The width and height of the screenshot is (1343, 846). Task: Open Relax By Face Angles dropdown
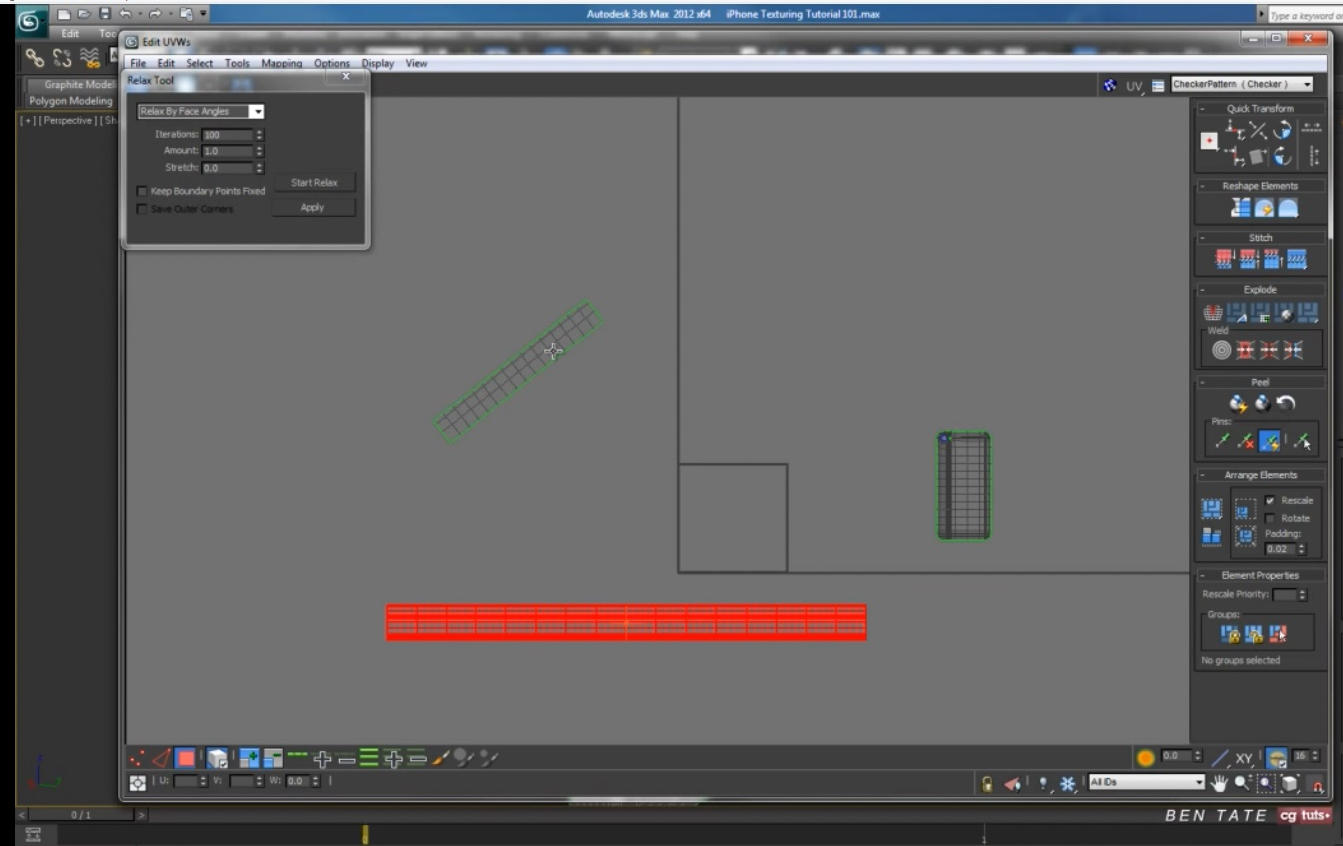pos(200,112)
